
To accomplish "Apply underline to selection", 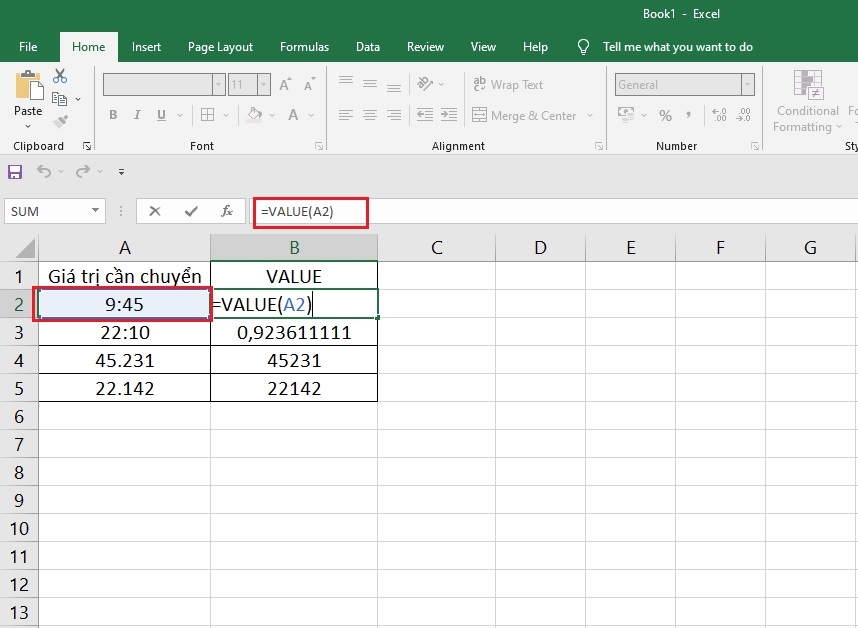I will [x=160, y=115].
